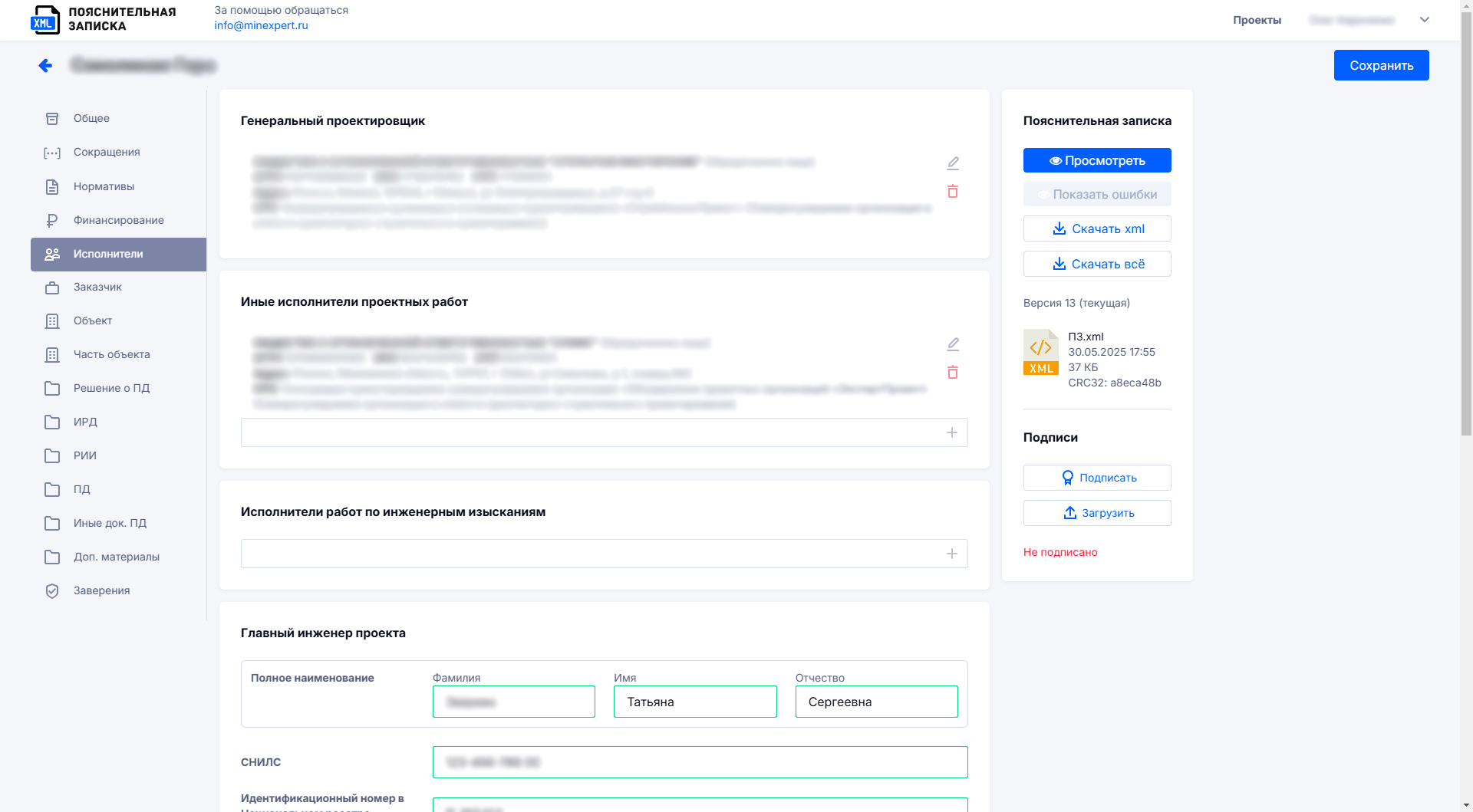The width and height of the screenshot is (1473, 812).
Task: Open Проекты in the top navigation
Action: [1257, 20]
